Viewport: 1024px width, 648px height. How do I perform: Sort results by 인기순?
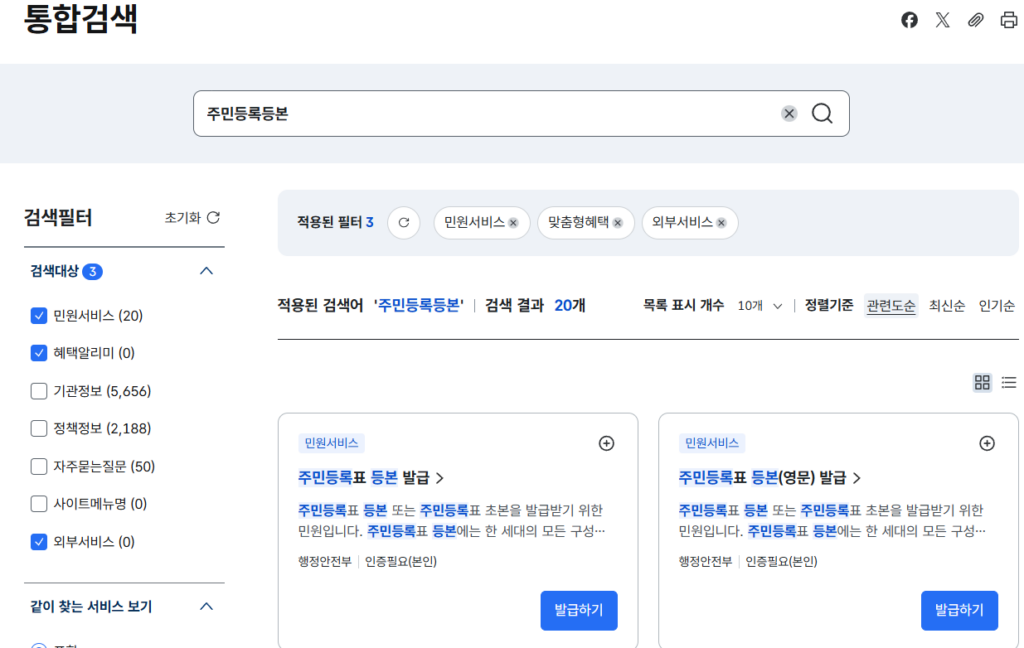pos(996,306)
